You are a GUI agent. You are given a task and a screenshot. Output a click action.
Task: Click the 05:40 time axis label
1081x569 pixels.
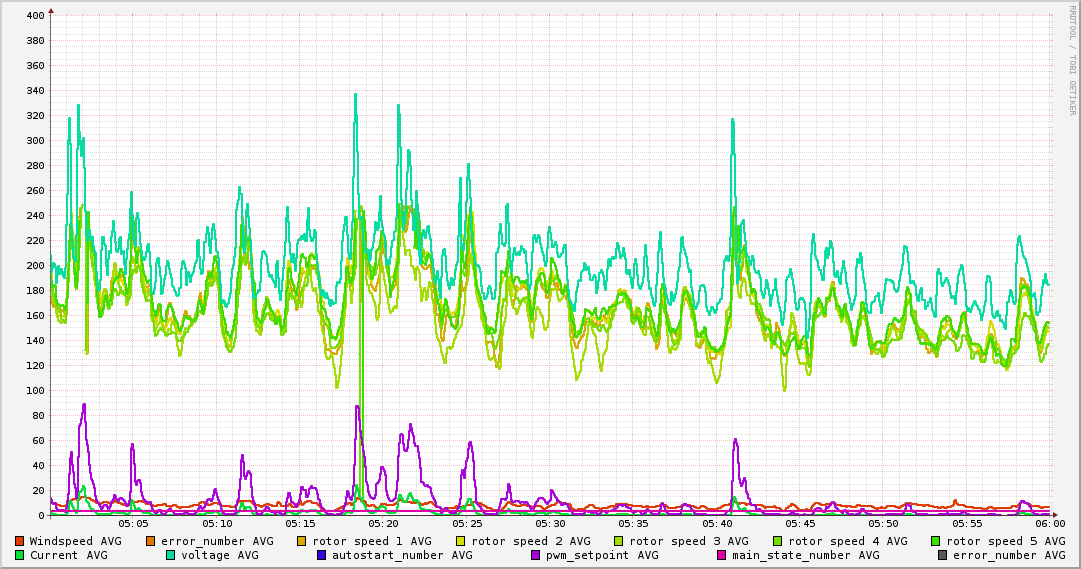(x=717, y=524)
